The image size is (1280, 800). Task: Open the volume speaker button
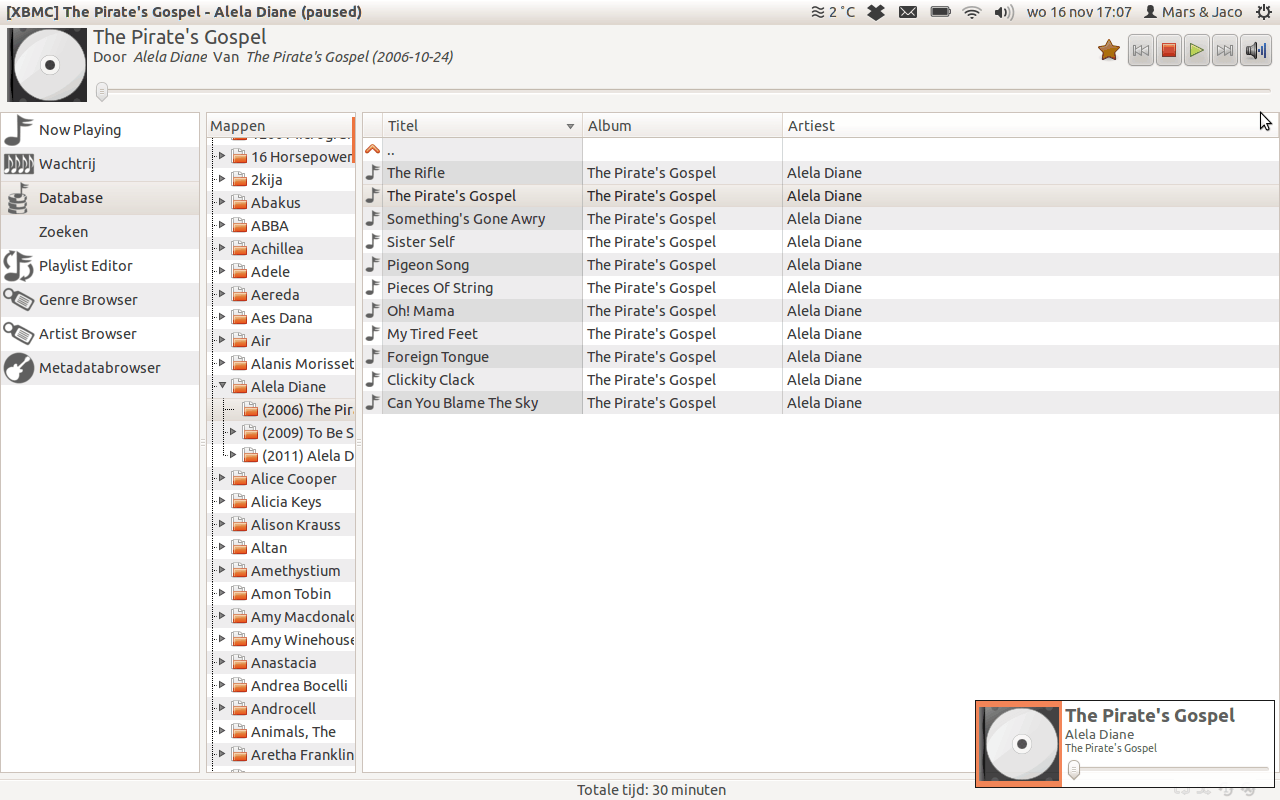click(x=1256, y=50)
